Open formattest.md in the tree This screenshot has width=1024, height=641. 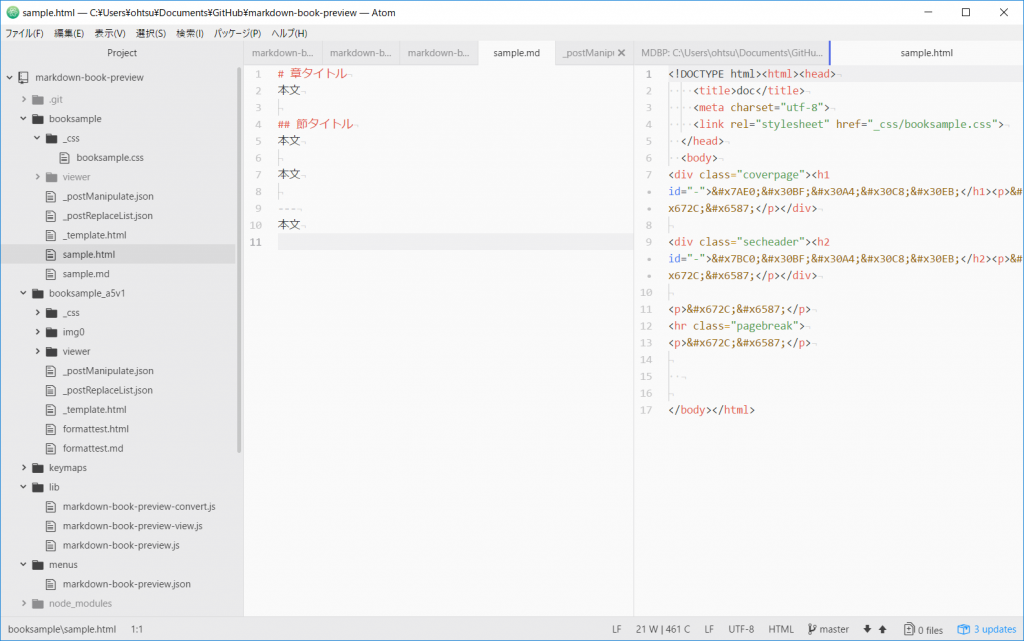coord(92,448)
